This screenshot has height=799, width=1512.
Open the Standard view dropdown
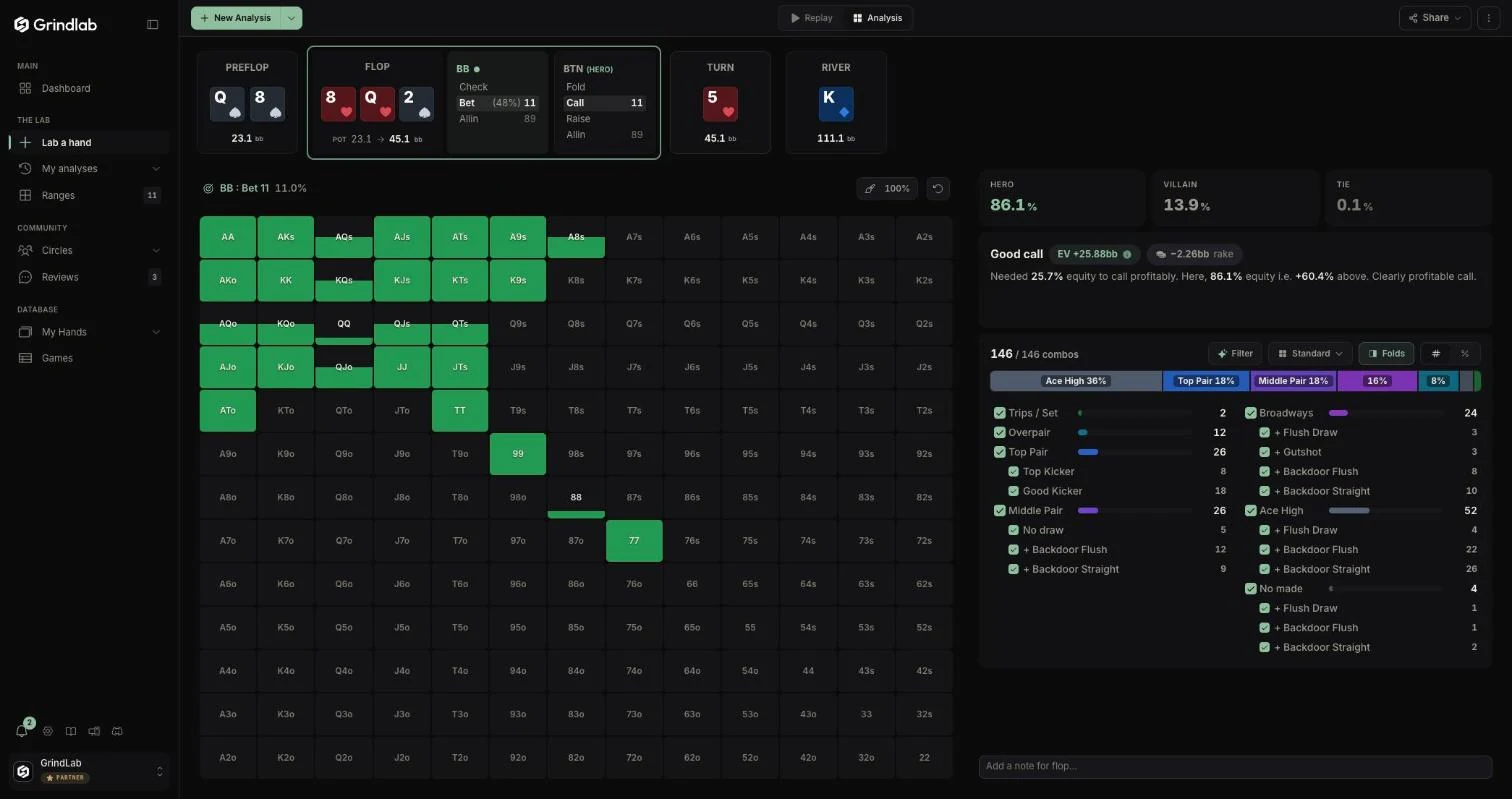click(x=1310, y=353)
